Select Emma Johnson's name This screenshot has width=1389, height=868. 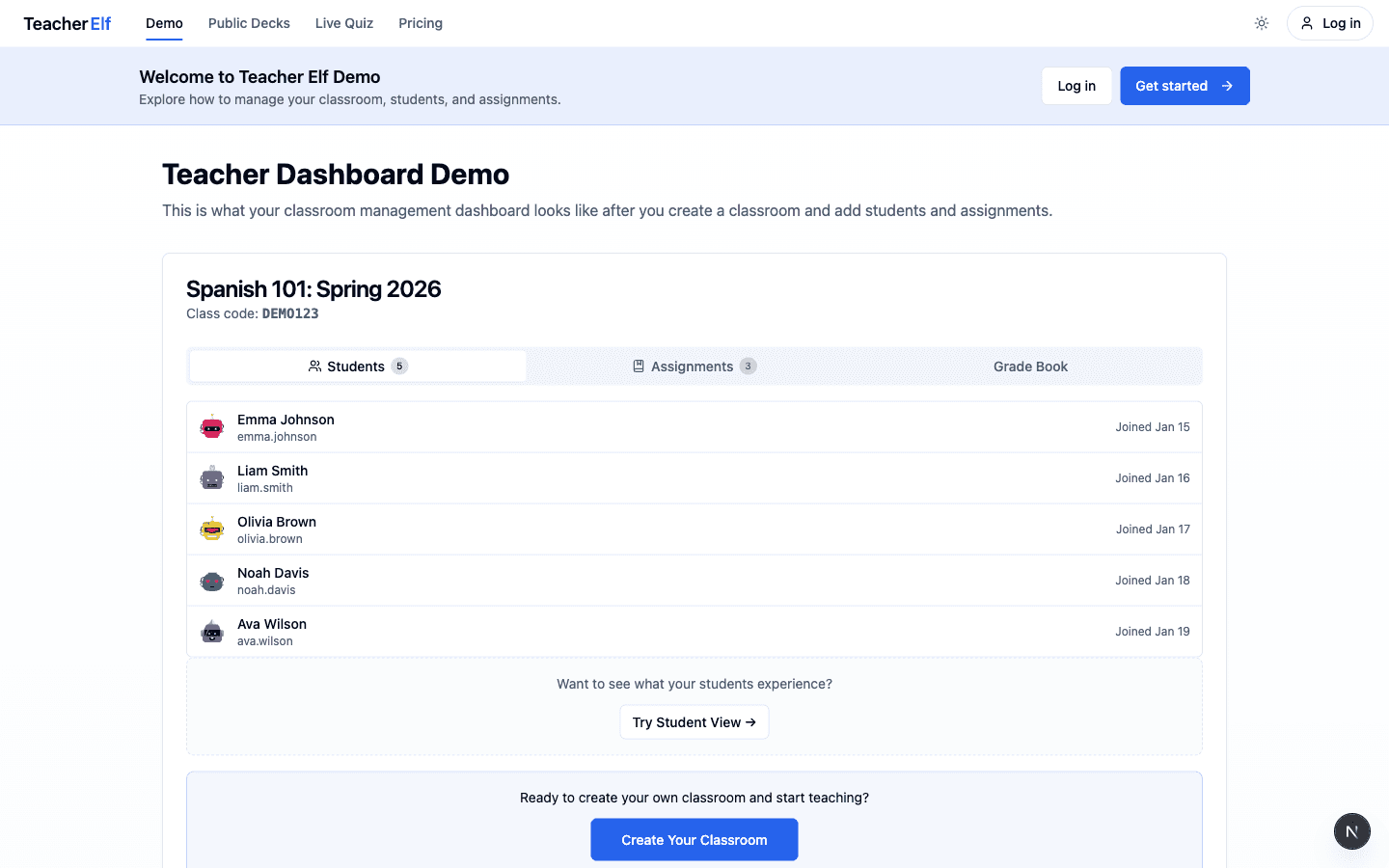tap(286, 420)
